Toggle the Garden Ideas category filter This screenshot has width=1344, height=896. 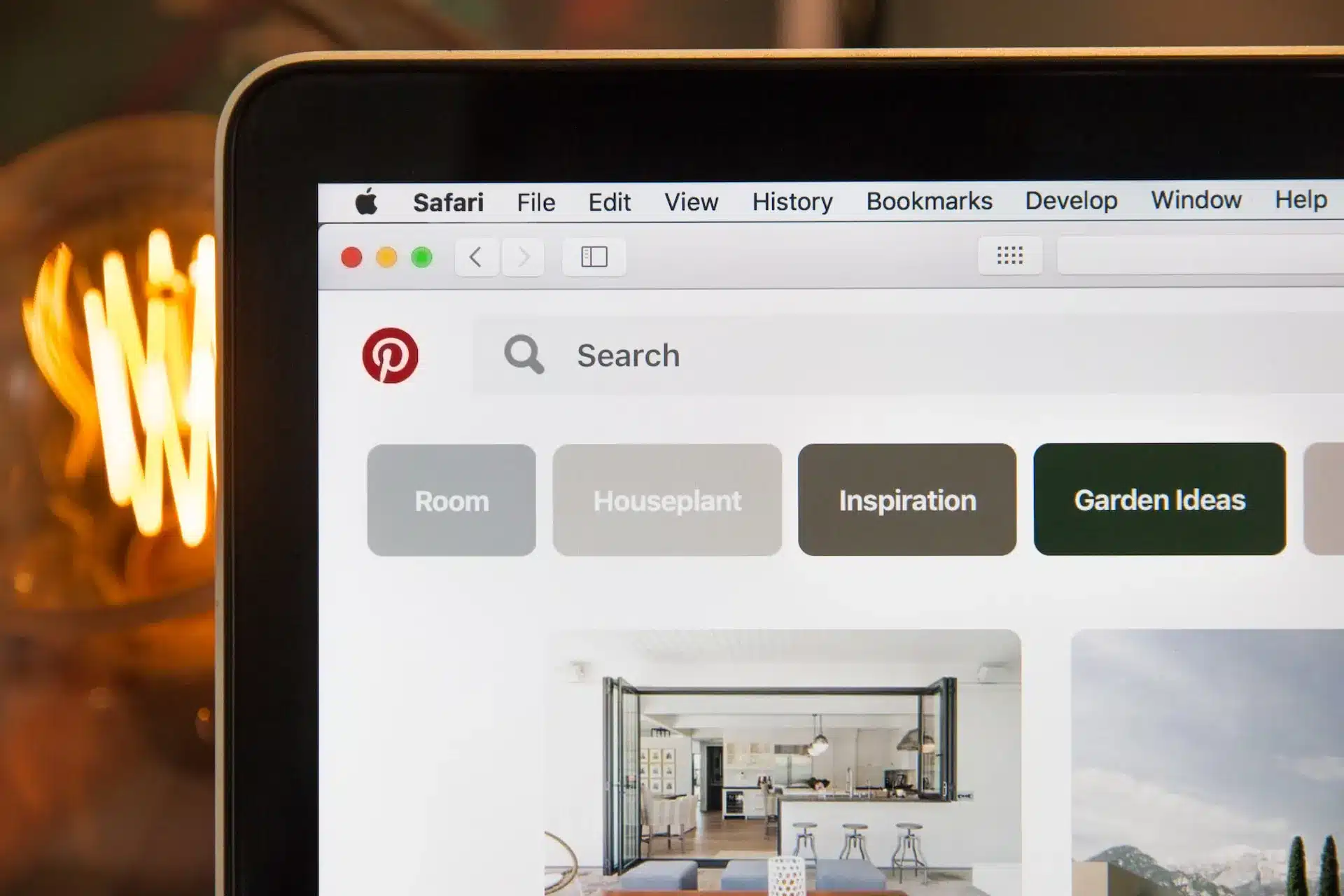(x=1159, y=499)
